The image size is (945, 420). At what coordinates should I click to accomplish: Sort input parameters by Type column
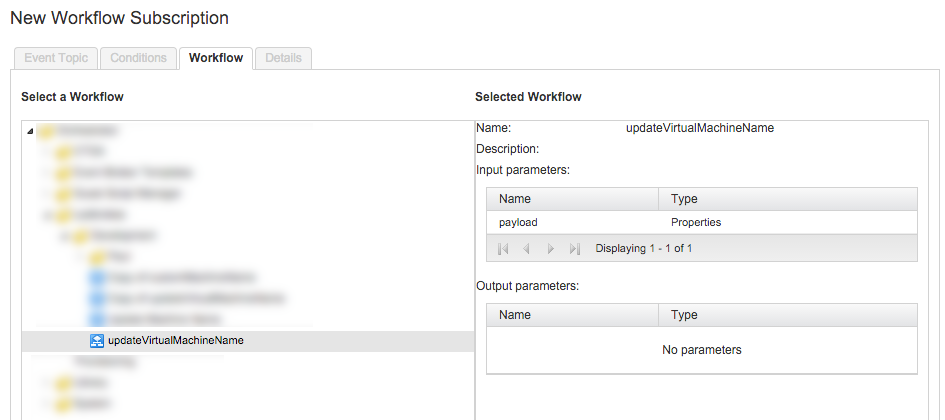[786, 199]
